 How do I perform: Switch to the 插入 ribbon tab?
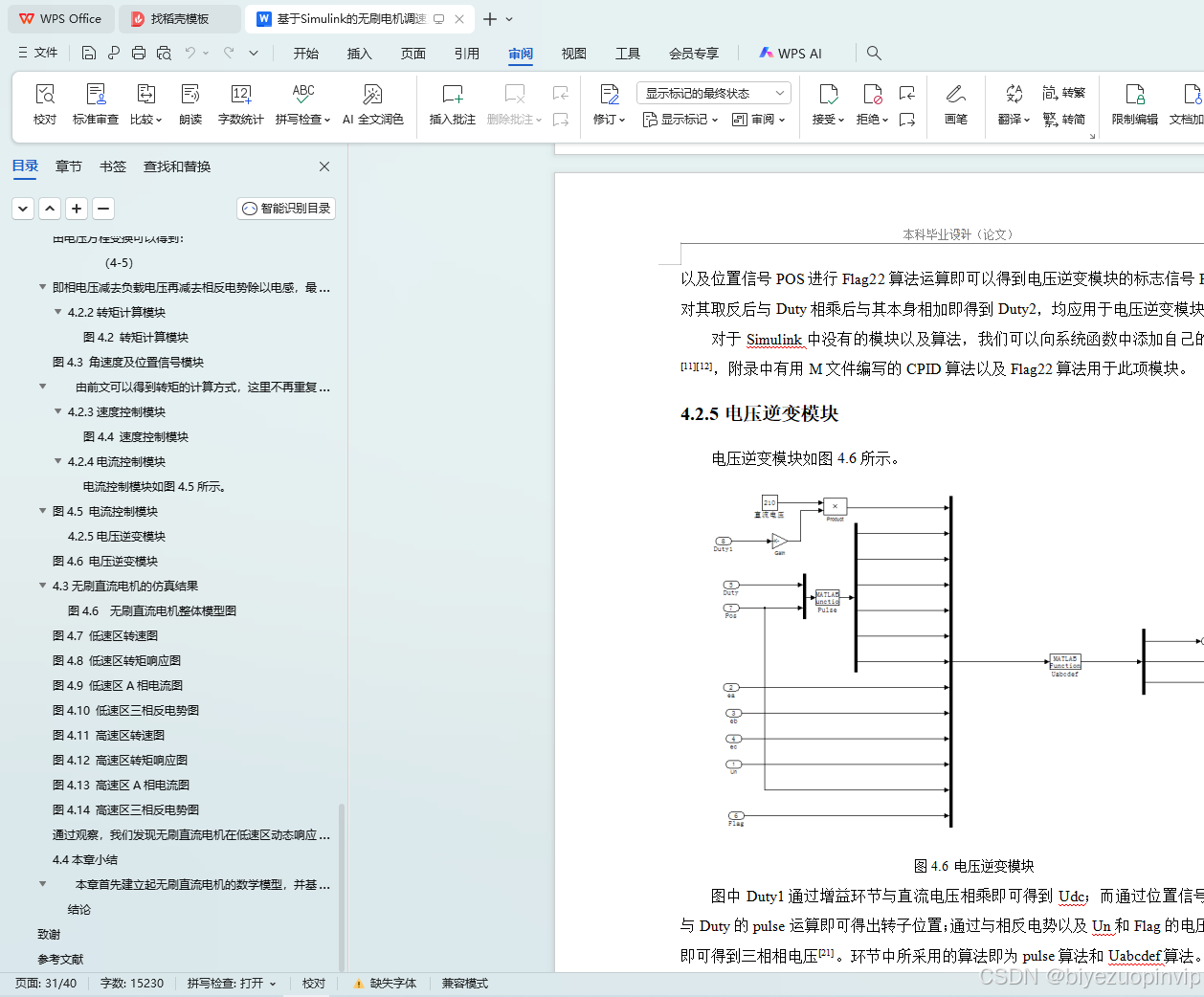click(x=360, y=54)
